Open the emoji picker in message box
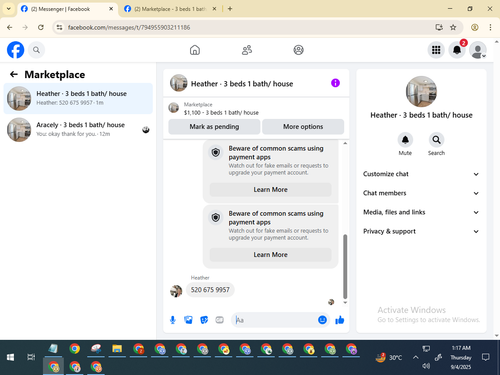500x375 pixels. tap(322, 320)
